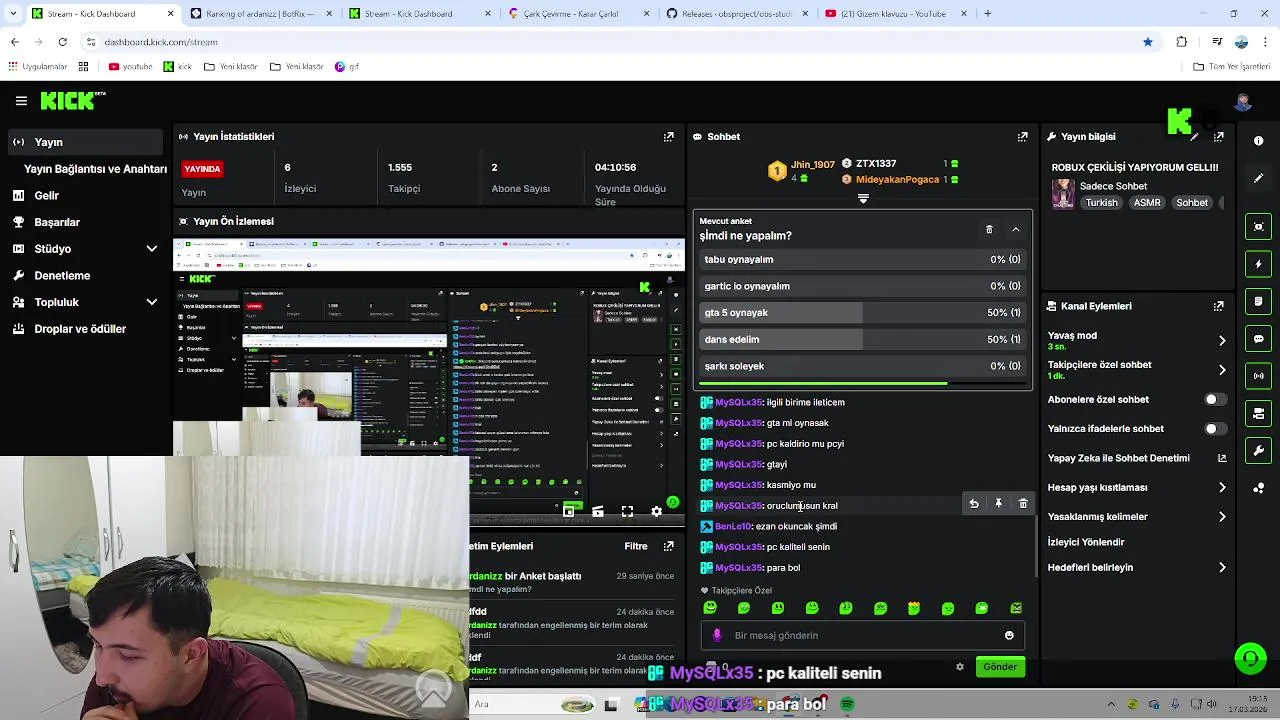Open the info icon in the right sidebar
Viewport: 1280px width, 720px height.
tap(1259, 141)
